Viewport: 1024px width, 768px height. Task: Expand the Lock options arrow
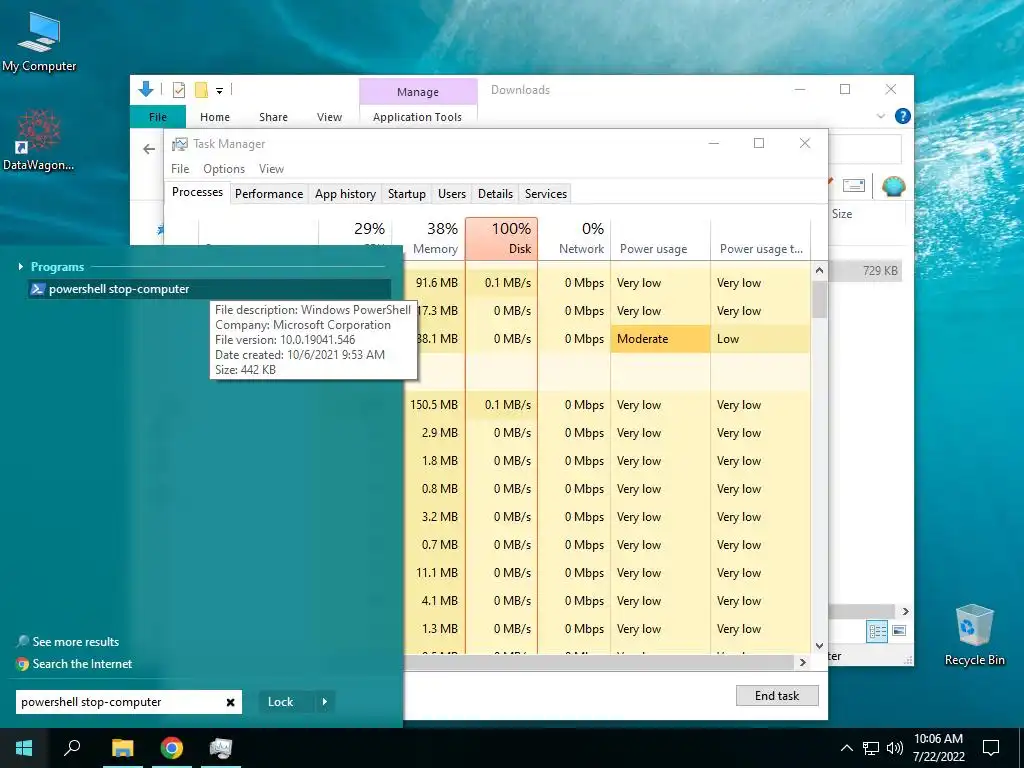click(325, 702)
